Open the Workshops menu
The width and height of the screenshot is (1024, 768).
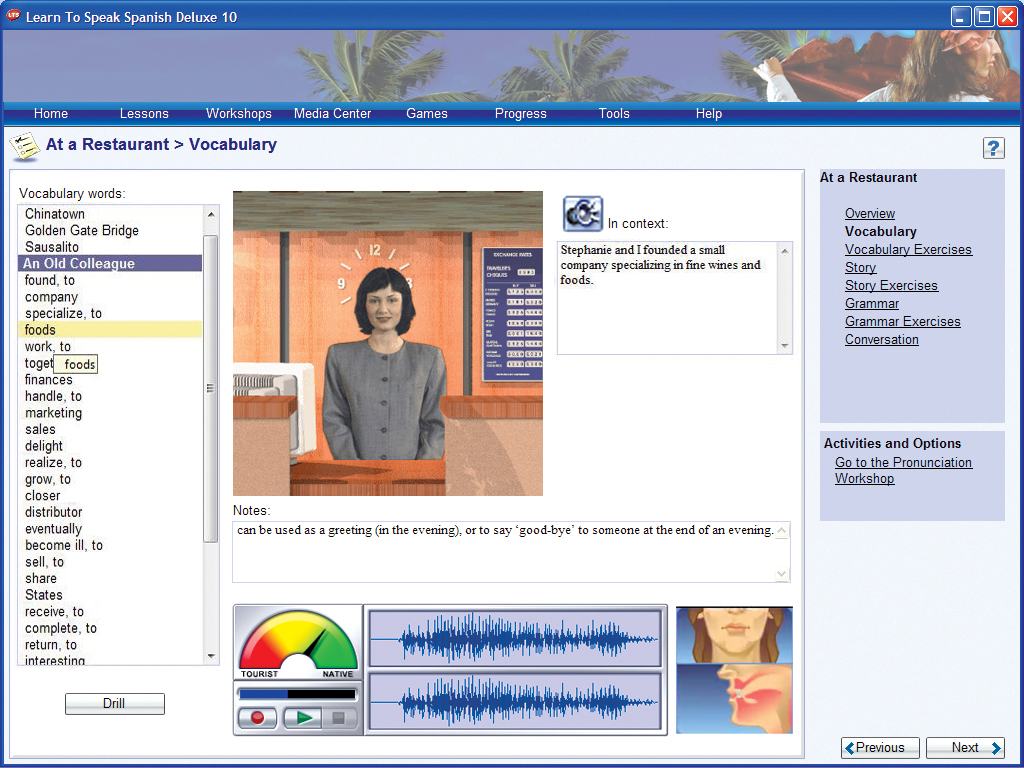[x=239, y=114]
